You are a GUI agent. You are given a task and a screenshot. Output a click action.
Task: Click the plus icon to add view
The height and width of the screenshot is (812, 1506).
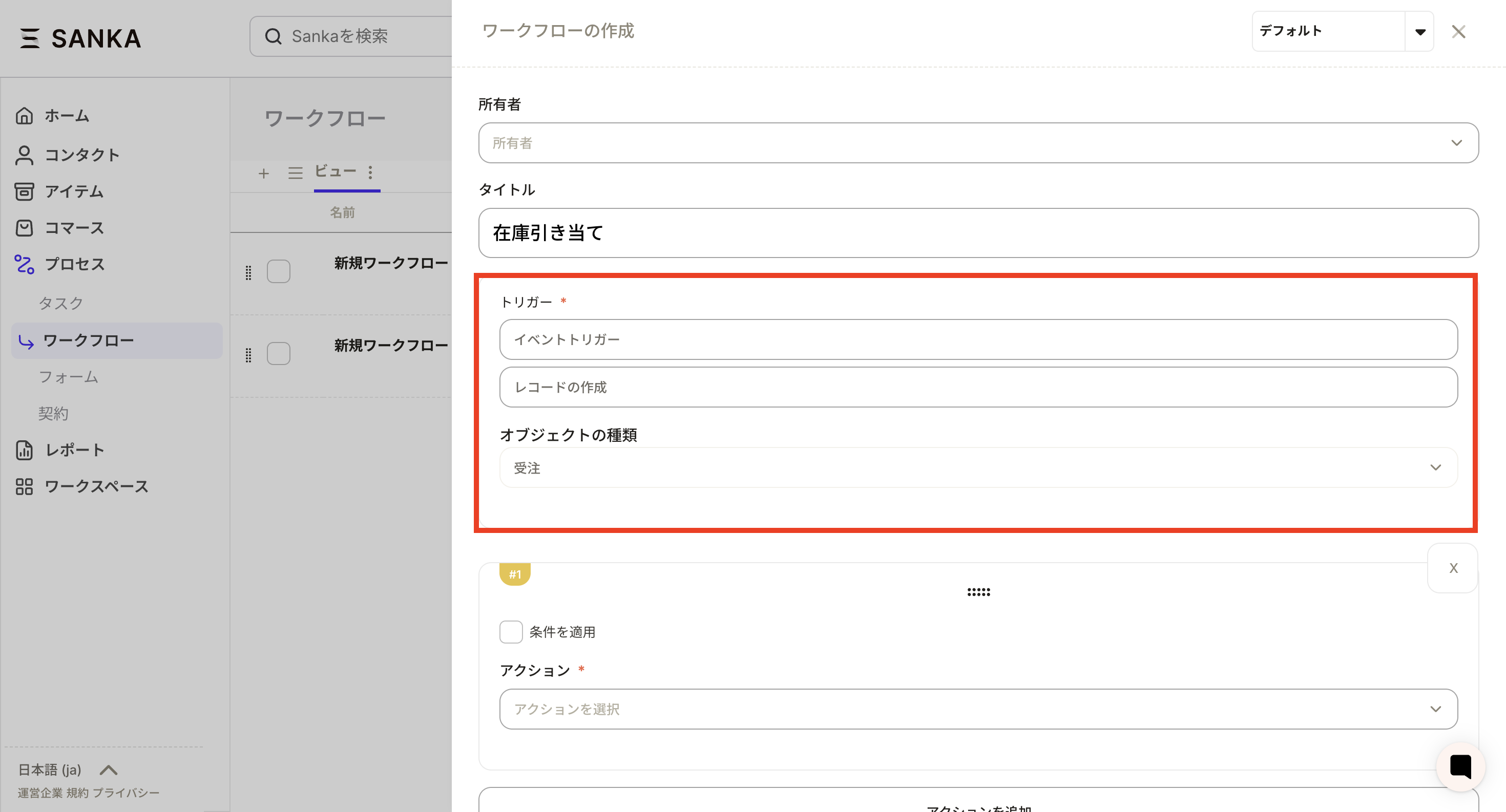[264, 174]
